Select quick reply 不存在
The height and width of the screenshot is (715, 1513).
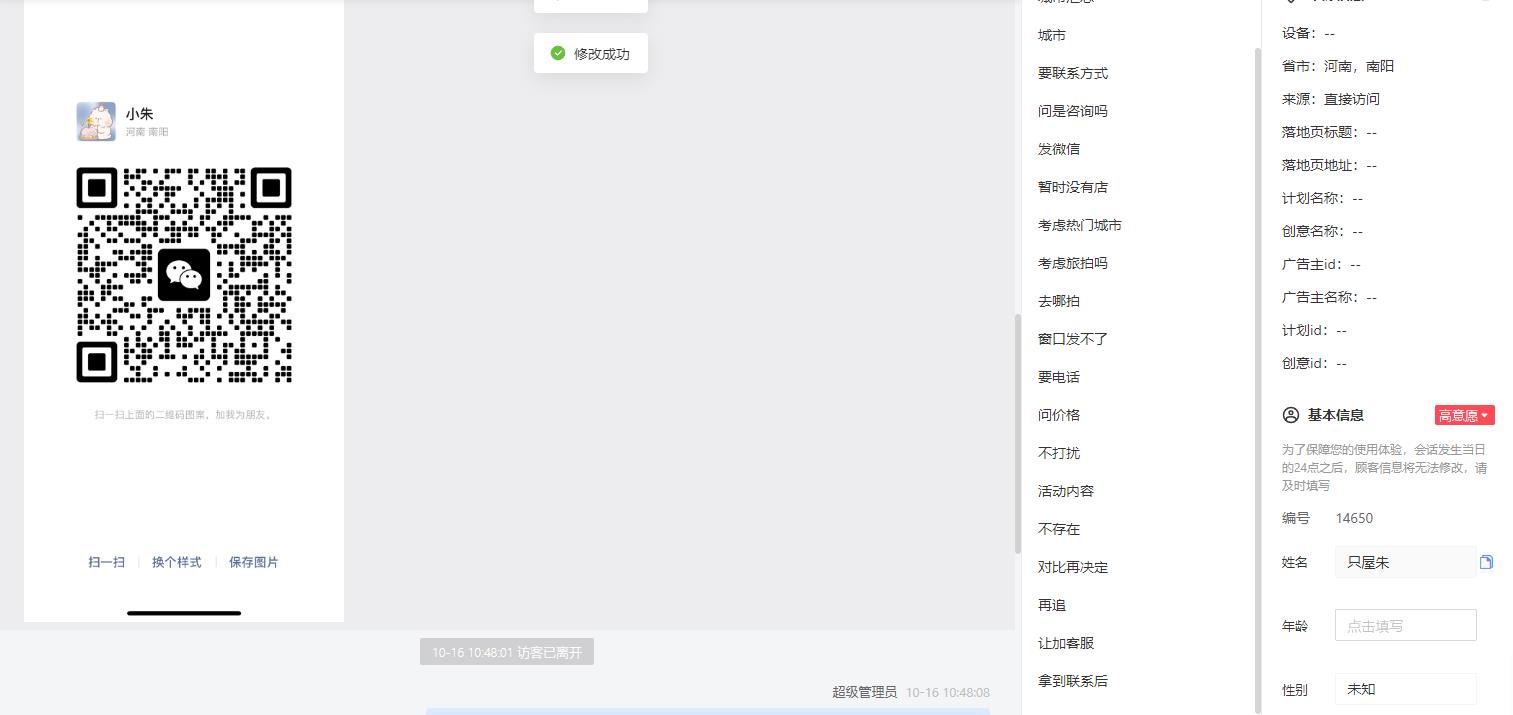(1059, 529)
